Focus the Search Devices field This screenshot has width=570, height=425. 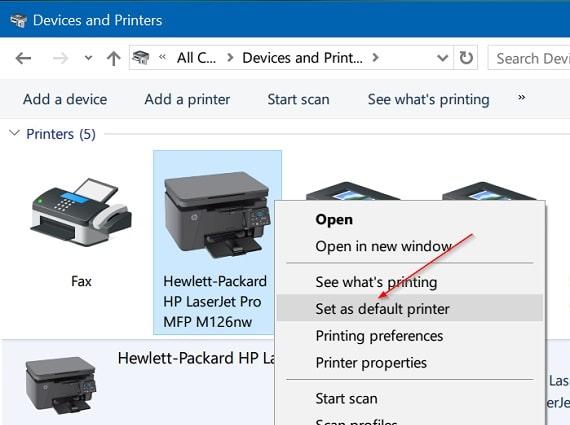point(529,58)
